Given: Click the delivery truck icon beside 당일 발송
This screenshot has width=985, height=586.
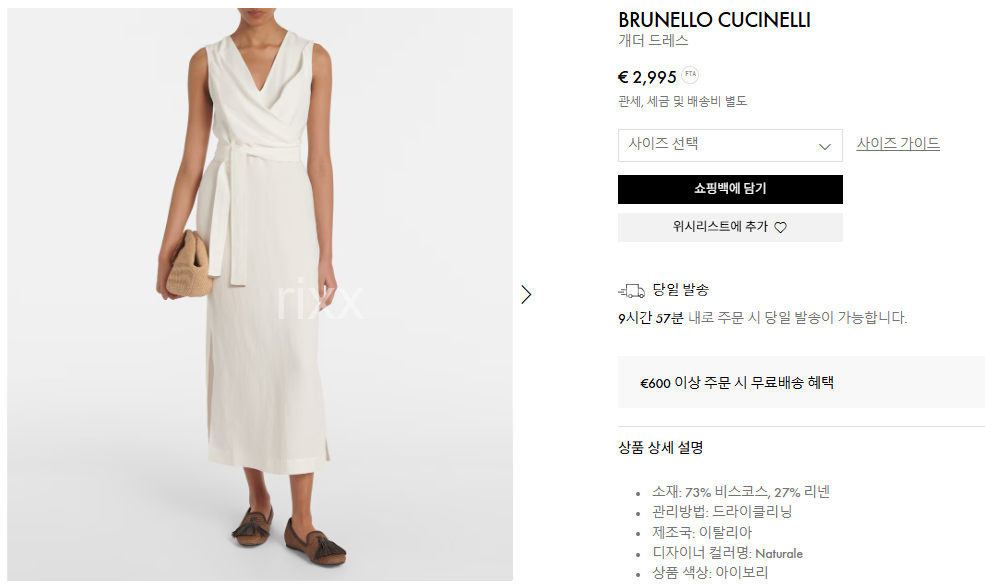Looking at the screenshot, I should click(632, 290).
